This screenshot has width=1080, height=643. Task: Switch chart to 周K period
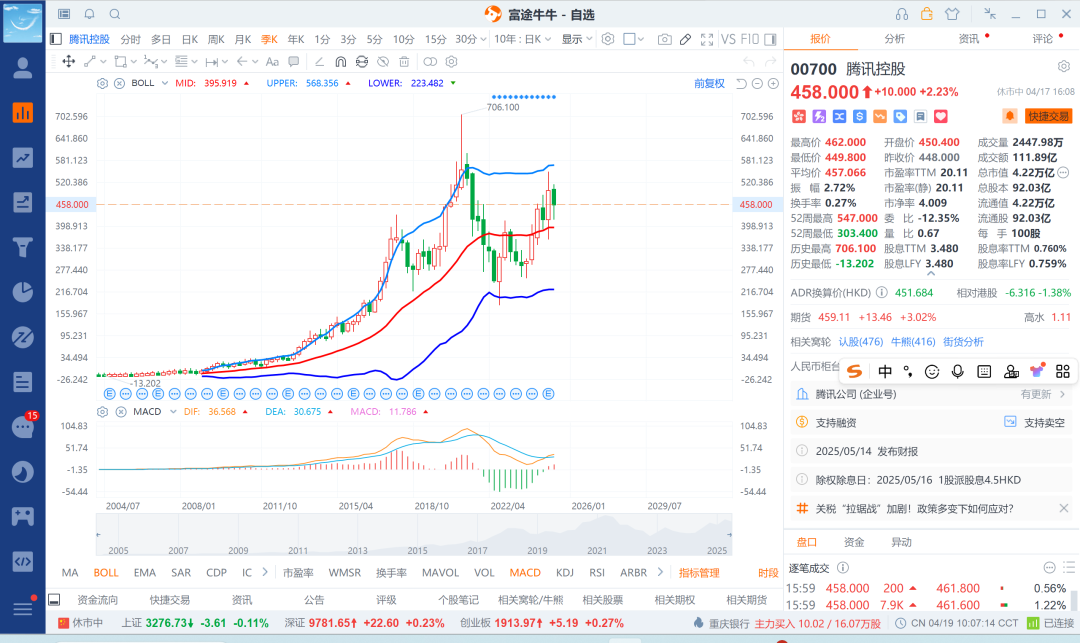click(x=216, y=39)
